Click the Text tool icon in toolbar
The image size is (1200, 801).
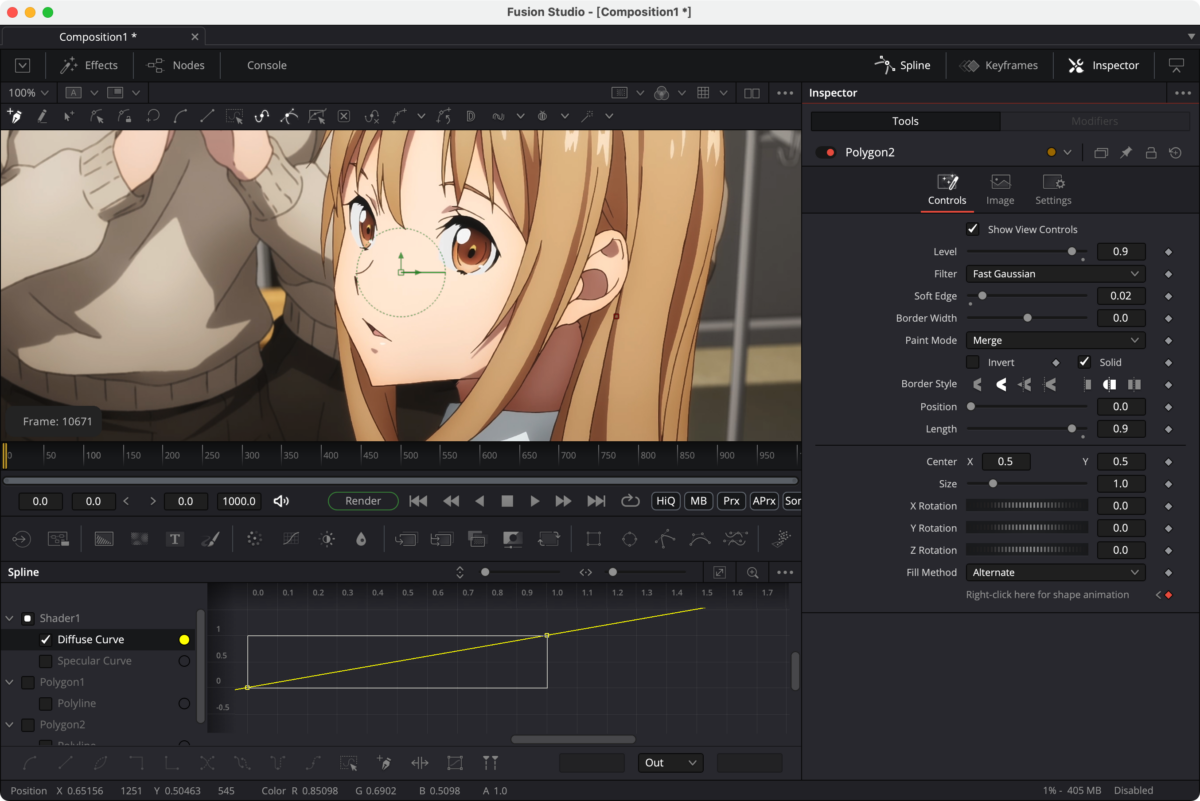[175, 539]
